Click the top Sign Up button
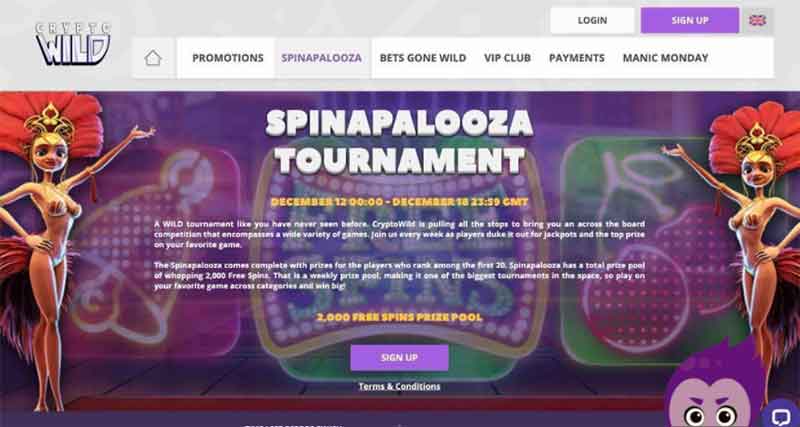Image resolution: width=800 pixels, height=427 pixels. pyautogui.click(x=690, y=20)
